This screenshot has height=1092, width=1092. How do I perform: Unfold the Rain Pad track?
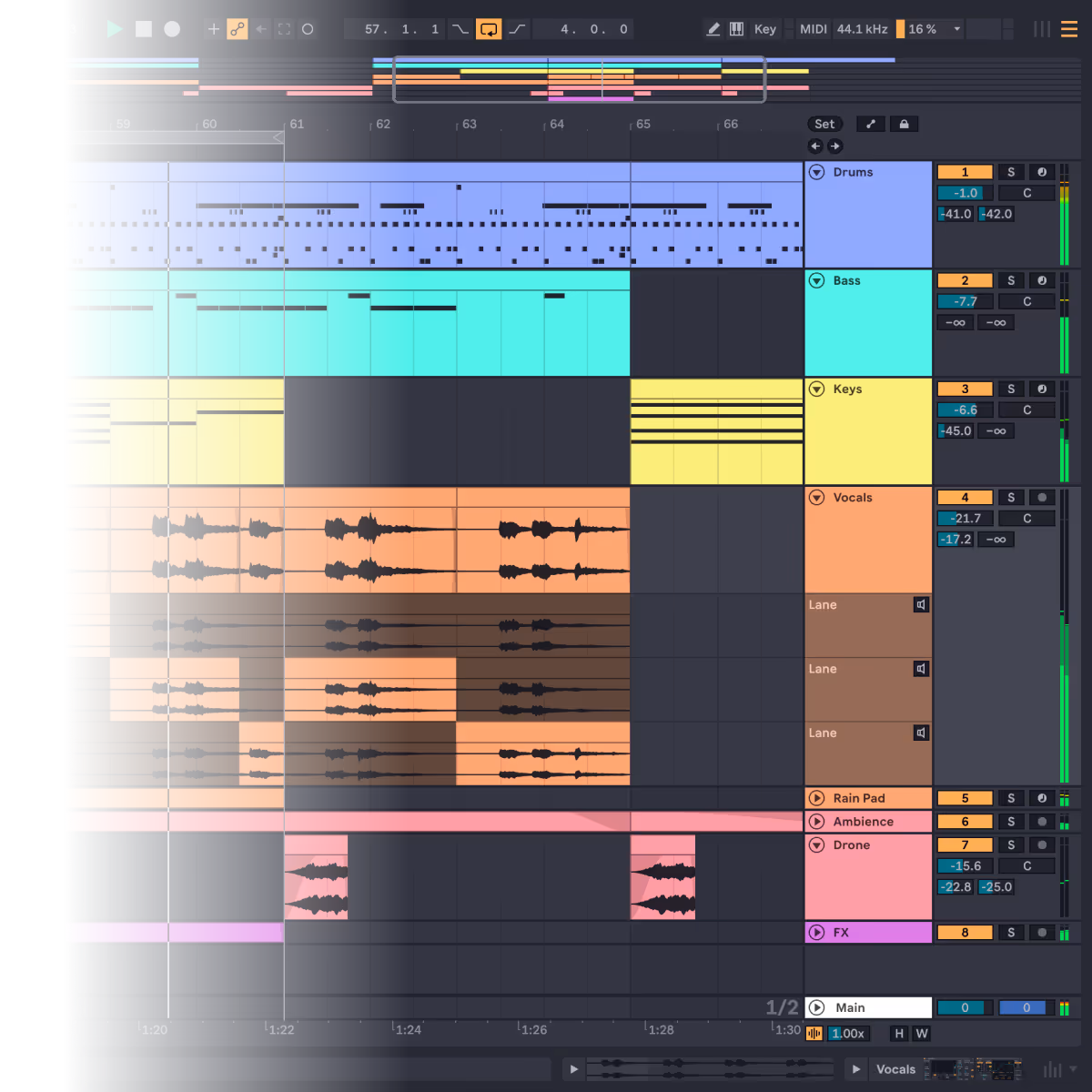pos(817,798)
